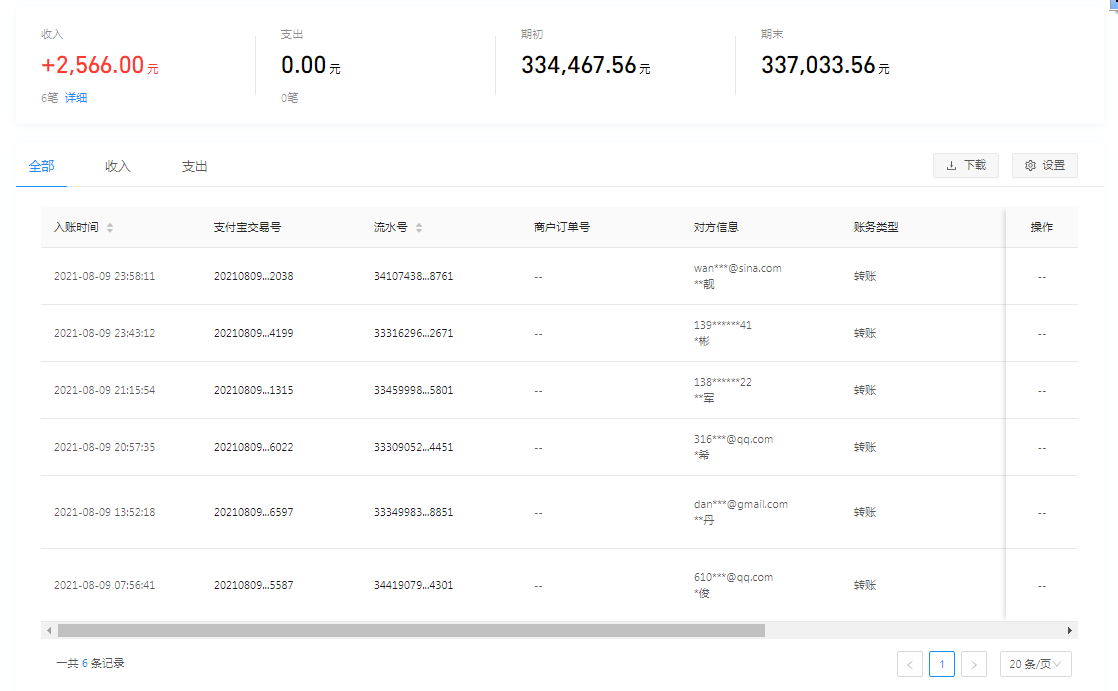Switch to the 收入 tab
Image resolution: width=1118 pixels, height=691 pixels.
coord(118,167)
